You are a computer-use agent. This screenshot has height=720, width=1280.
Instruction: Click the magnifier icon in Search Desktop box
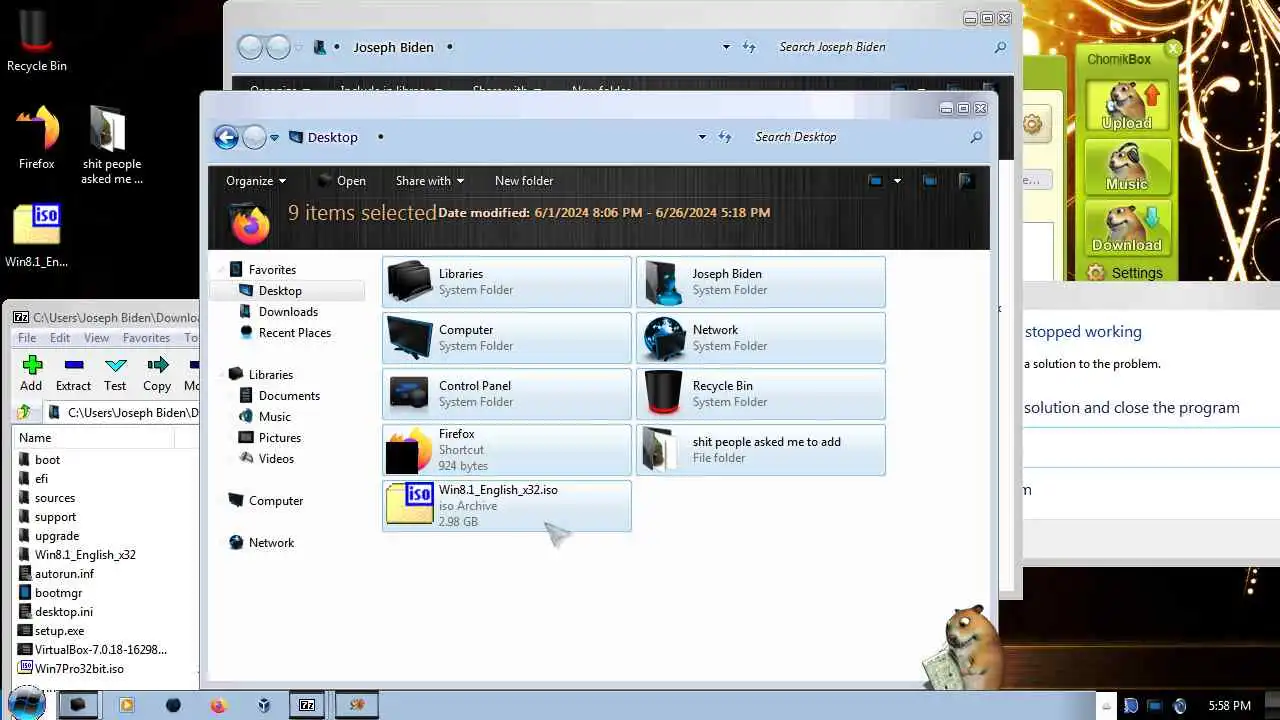976,137
